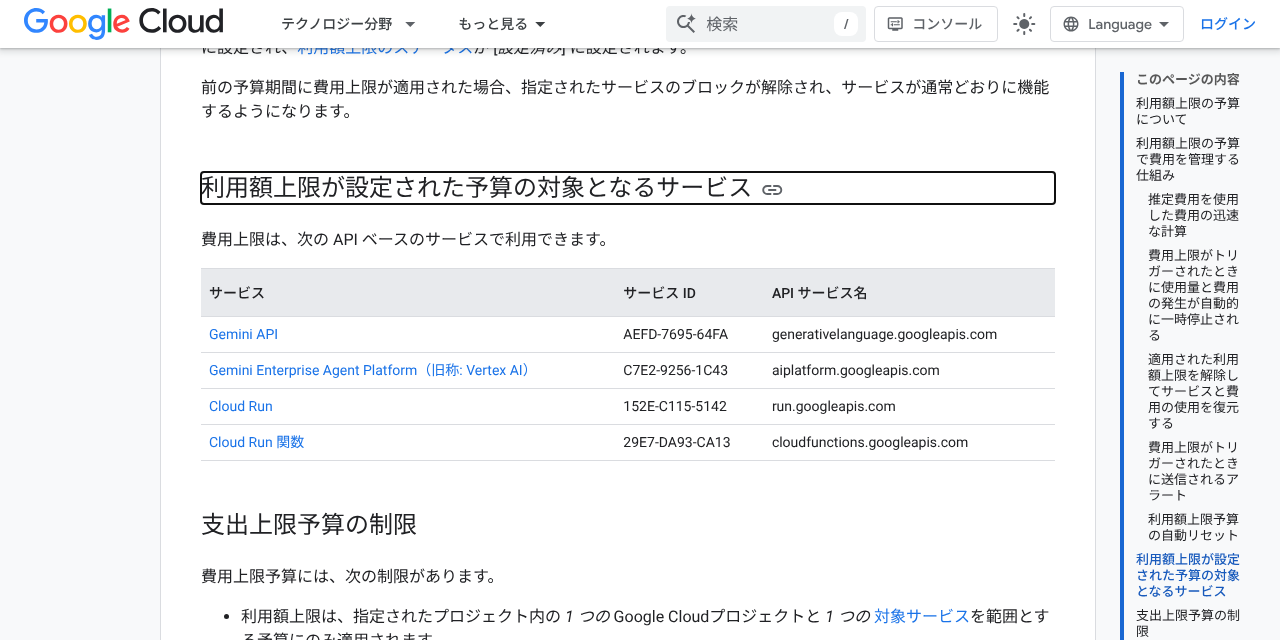Click the Google Cloud logo
Image resolution: width=1280 pixels, height=640 pixels.
[x=123, y=23]
